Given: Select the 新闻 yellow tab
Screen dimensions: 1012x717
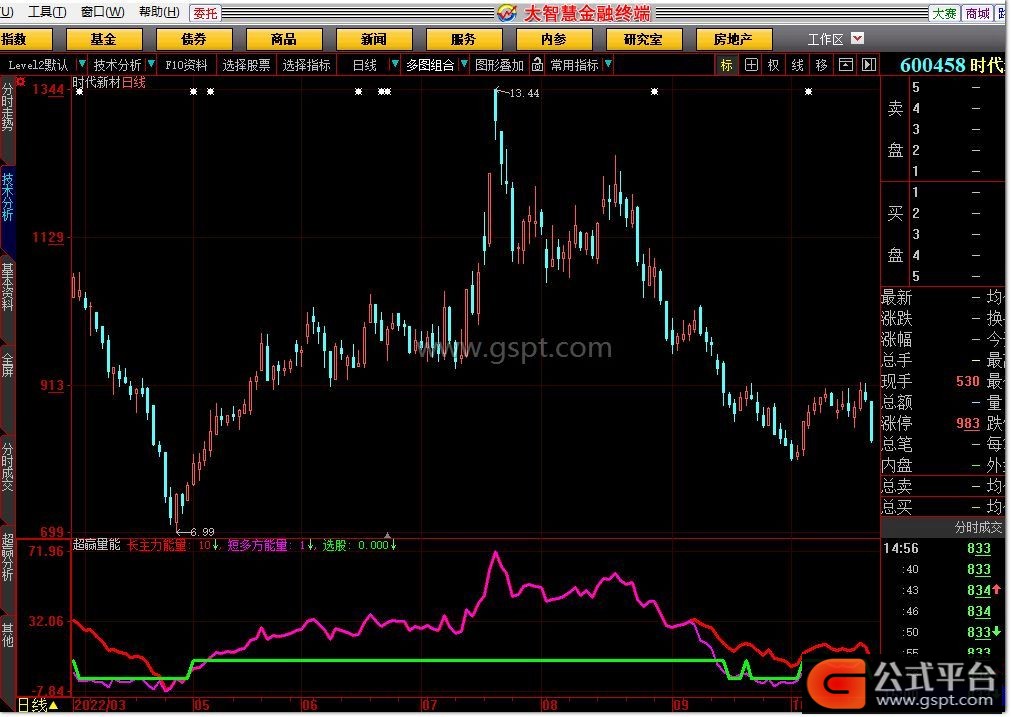Looking at the screenshot, I should tap(374, 39).
